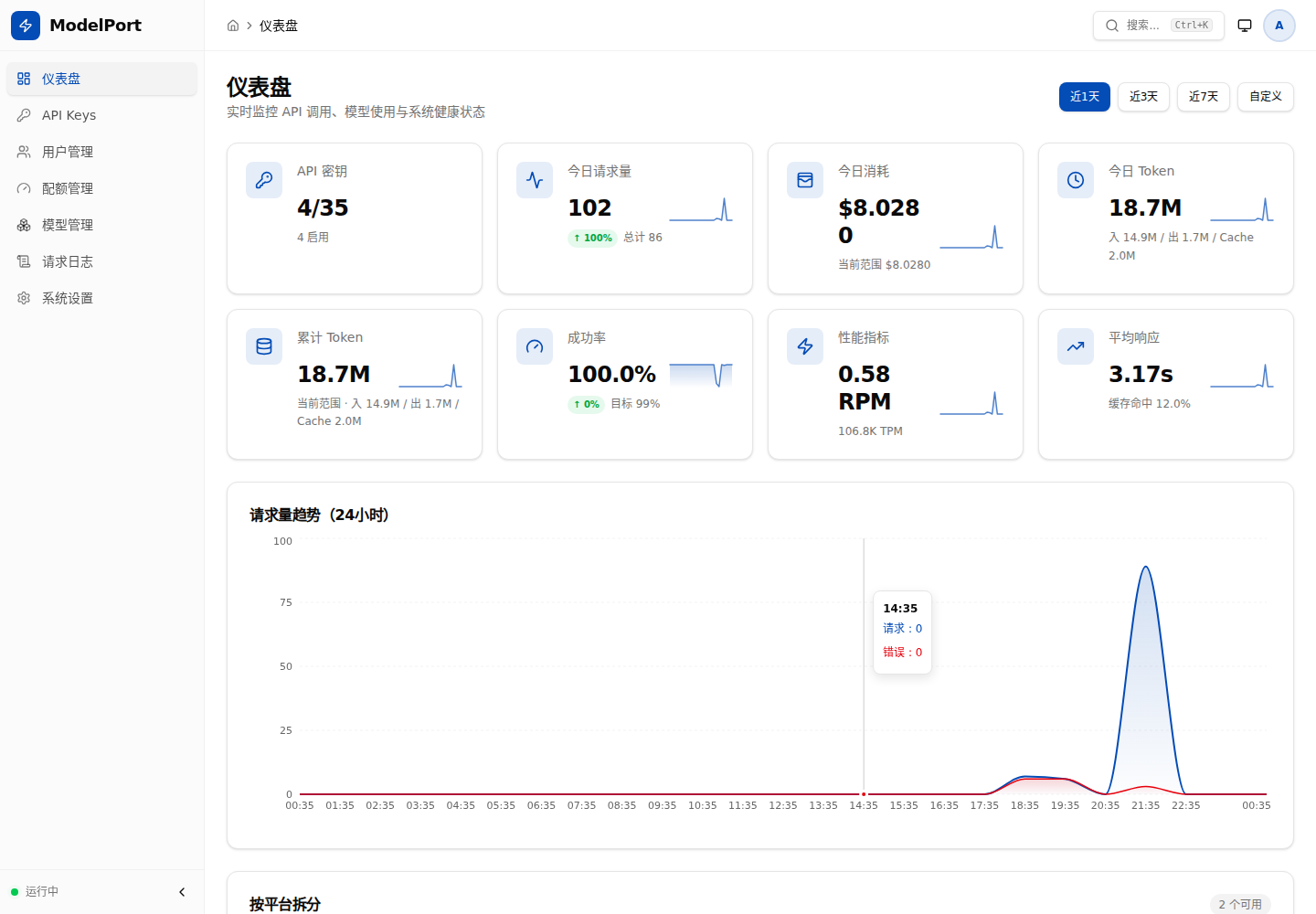Viewport: 1316px width, 914px height.
Task: Open the user avatar menu
Action: point(1279,26)
